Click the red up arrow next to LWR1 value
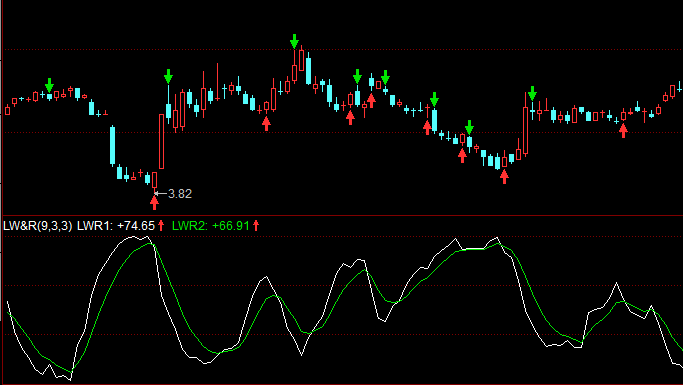The width and height of the screenshot is (683, 385). (x=161, y=226)
